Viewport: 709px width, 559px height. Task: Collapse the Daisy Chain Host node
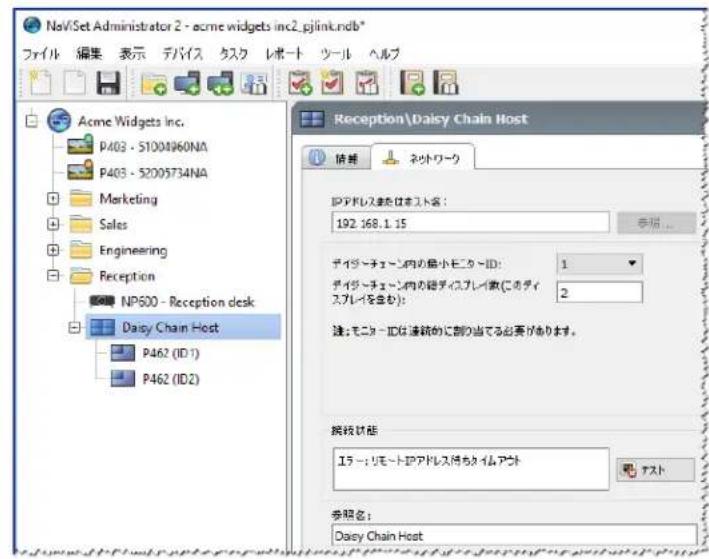pyautogui.click(x=74, y=327)
